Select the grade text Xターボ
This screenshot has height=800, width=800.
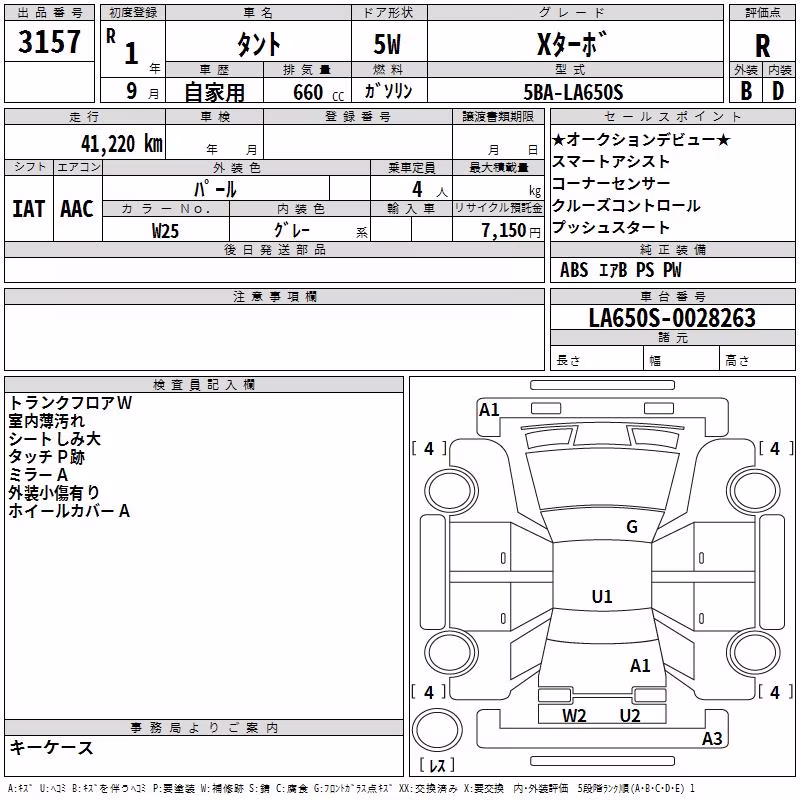coord(572,43)
